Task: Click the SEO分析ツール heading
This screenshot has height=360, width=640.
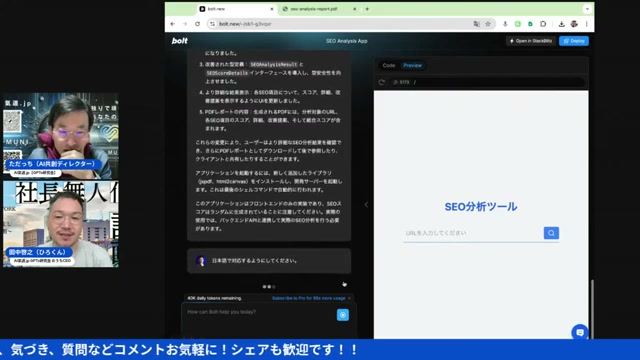Action: pyautogui.click(x=481, y=207)
